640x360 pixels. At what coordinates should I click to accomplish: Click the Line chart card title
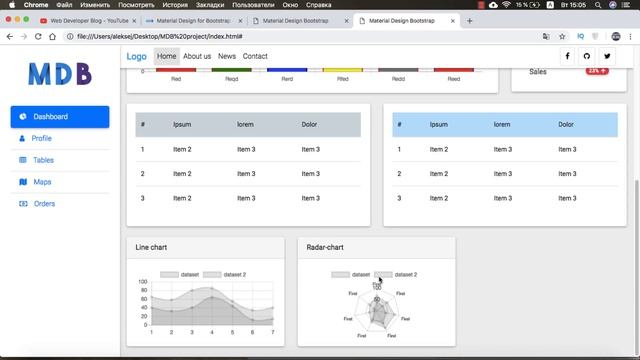coord(151,247)
